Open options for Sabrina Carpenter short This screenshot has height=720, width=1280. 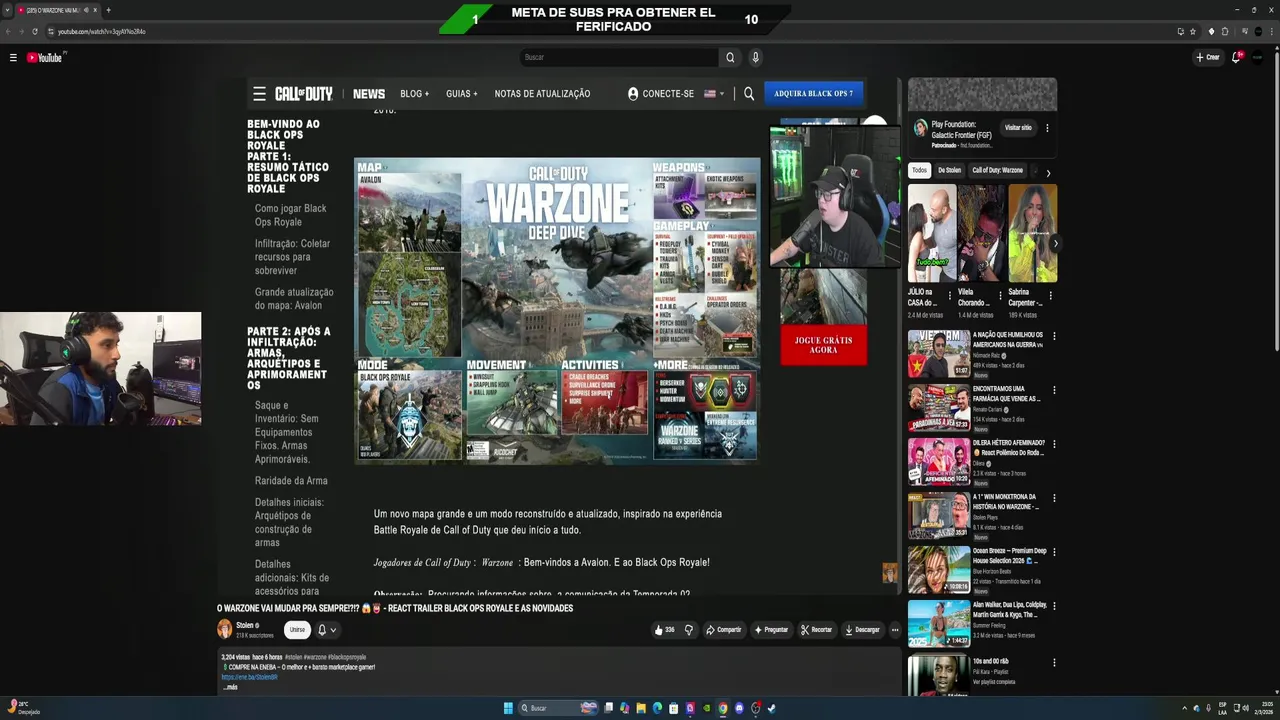click(x=1050, y=296)
